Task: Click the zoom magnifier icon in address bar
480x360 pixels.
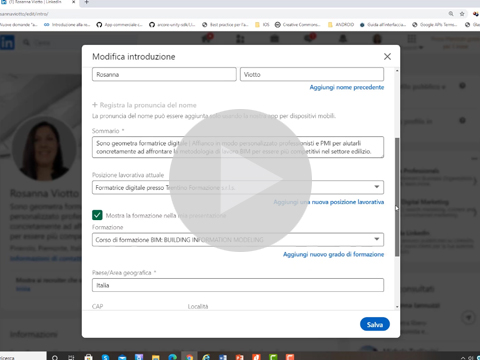Action: (451, 14)
